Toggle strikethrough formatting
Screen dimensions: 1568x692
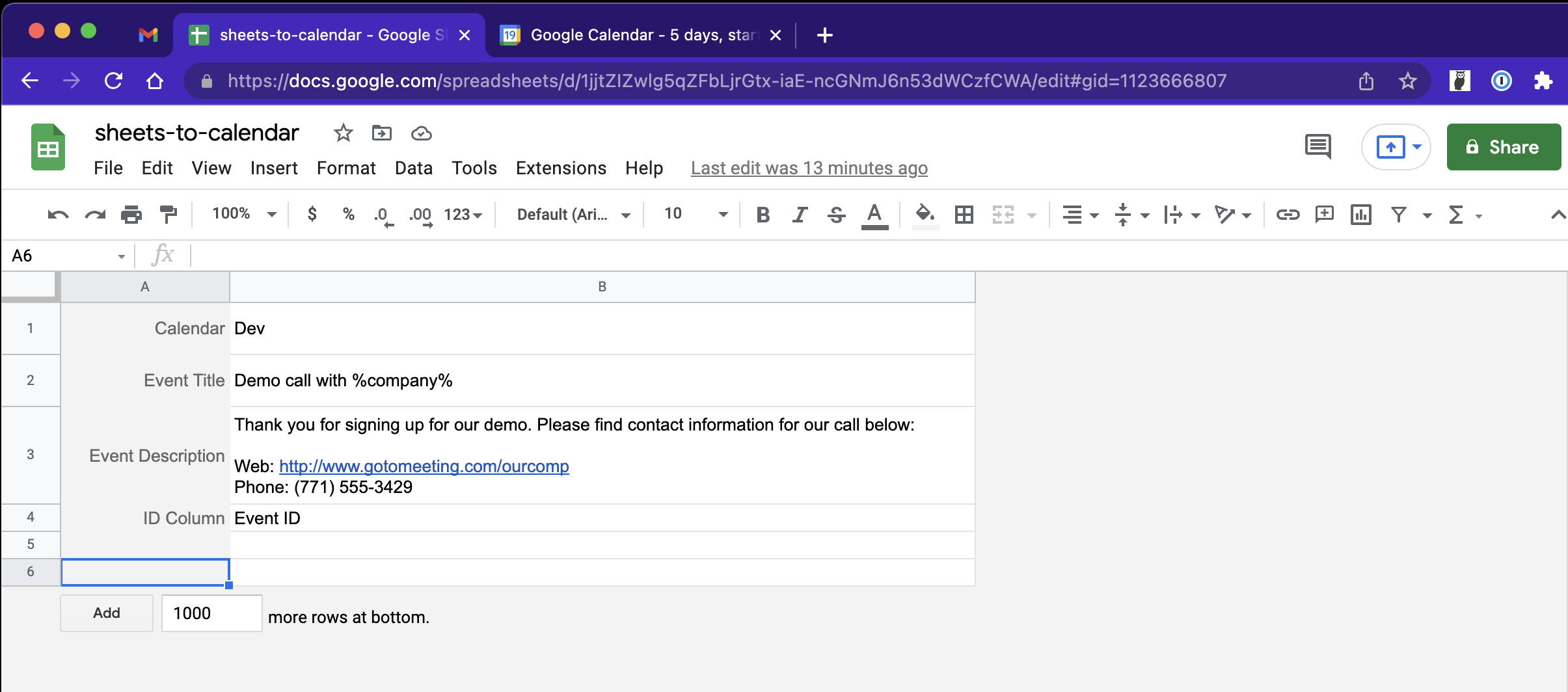click(837, 214)
